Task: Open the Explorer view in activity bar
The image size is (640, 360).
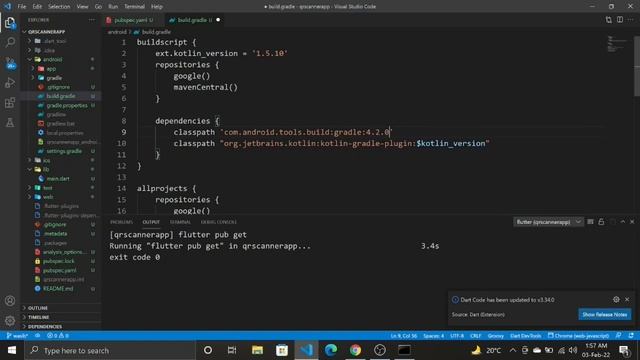Action: pos(10,23)
